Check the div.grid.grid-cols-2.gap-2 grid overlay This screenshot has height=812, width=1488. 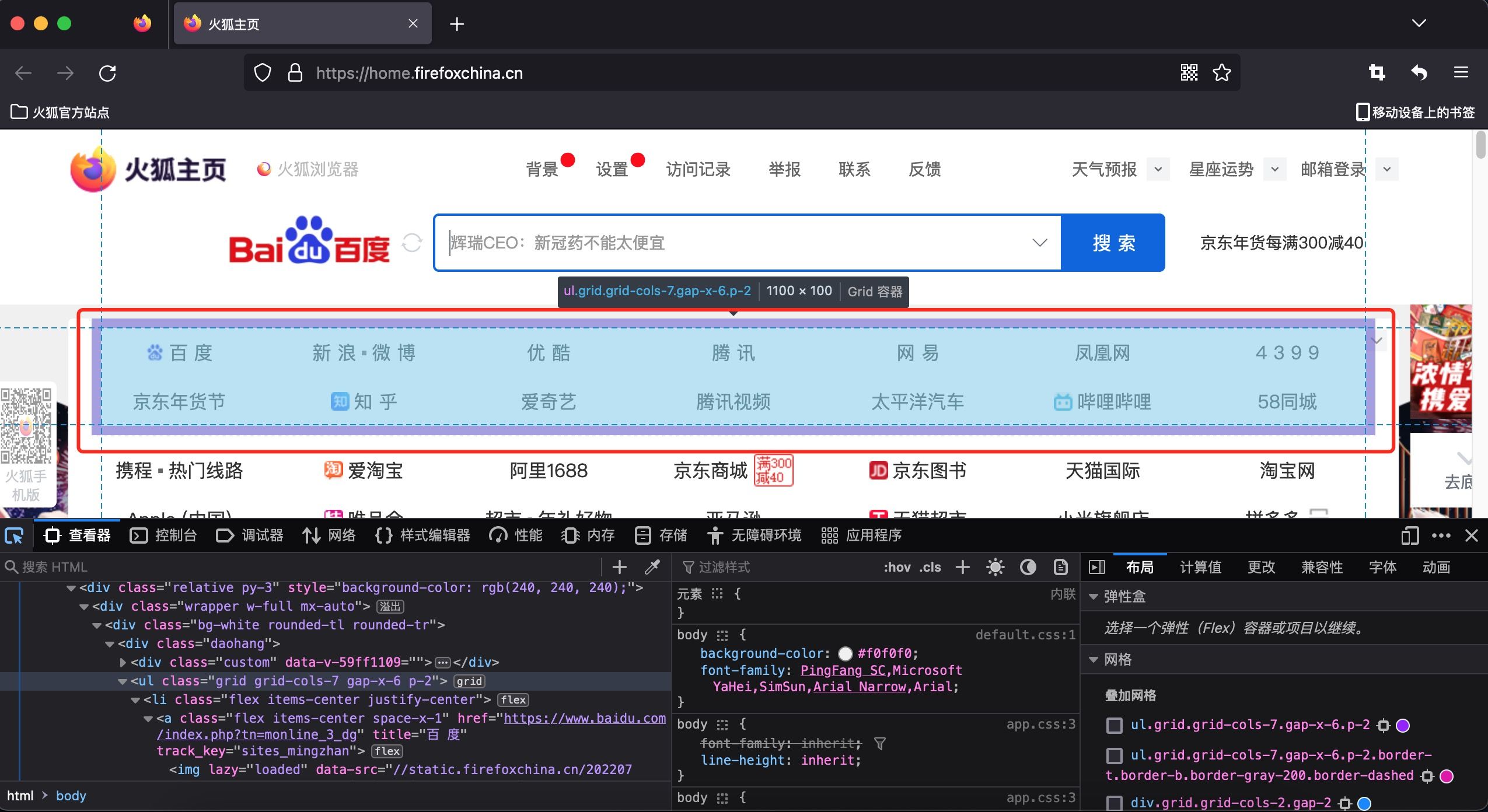(x=1115, y=803)
